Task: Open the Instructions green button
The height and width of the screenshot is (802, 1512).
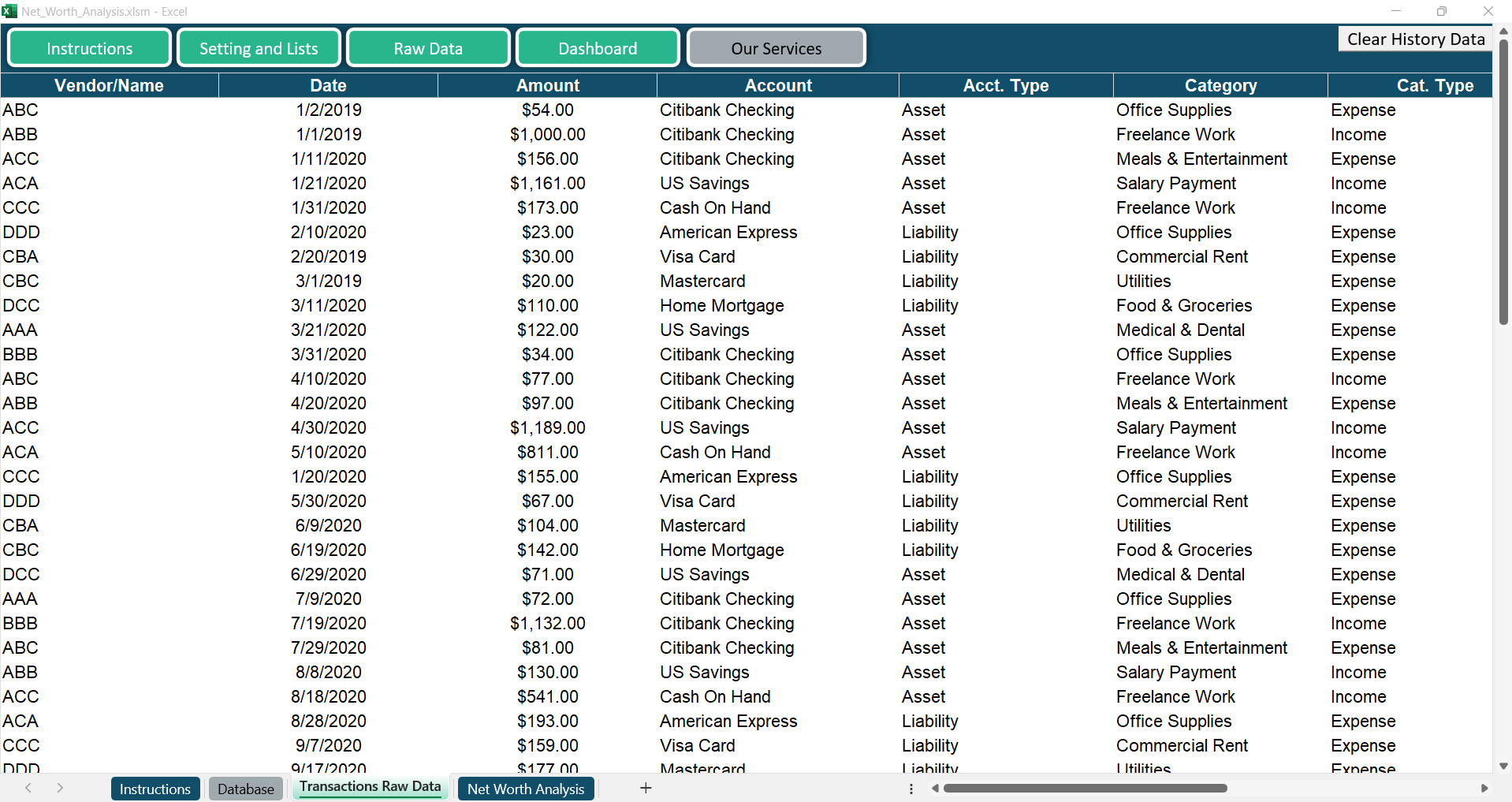Action: (90, 49)
